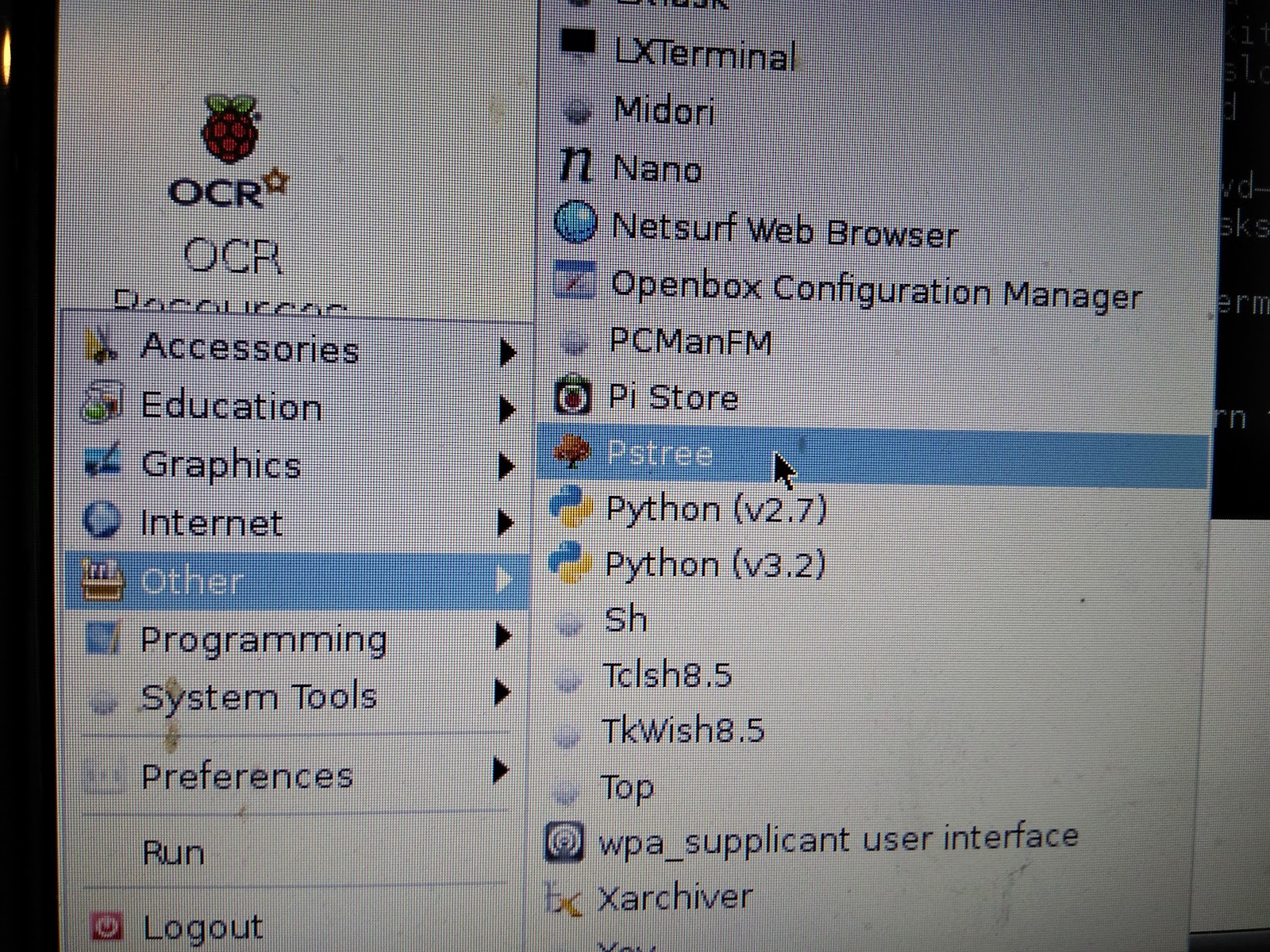Viewport: 1270px width, 952px height.
Task: Click the wpa_supplicant user interface icon
Action: (x=565, y=842)
